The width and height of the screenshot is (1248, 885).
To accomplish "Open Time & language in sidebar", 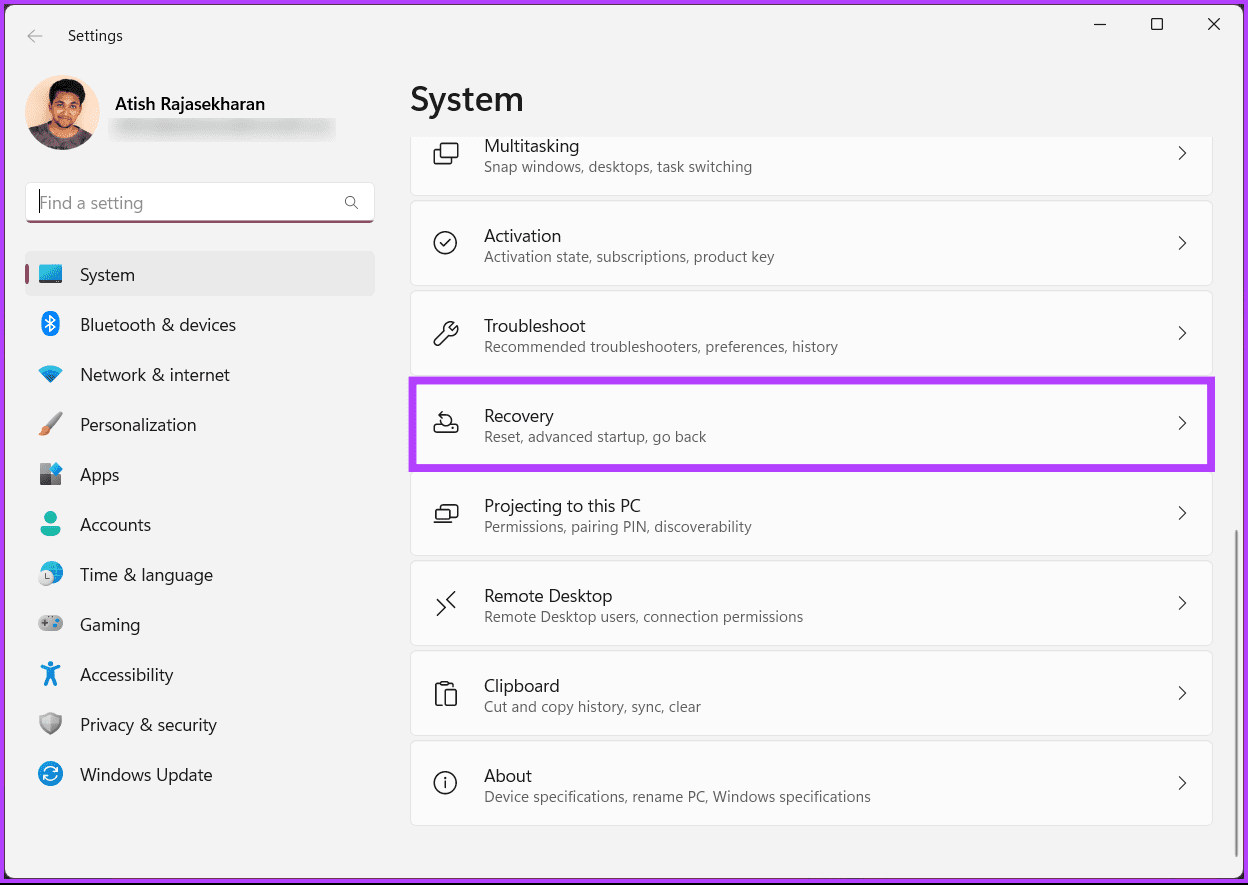I will (x=146, y=575).
